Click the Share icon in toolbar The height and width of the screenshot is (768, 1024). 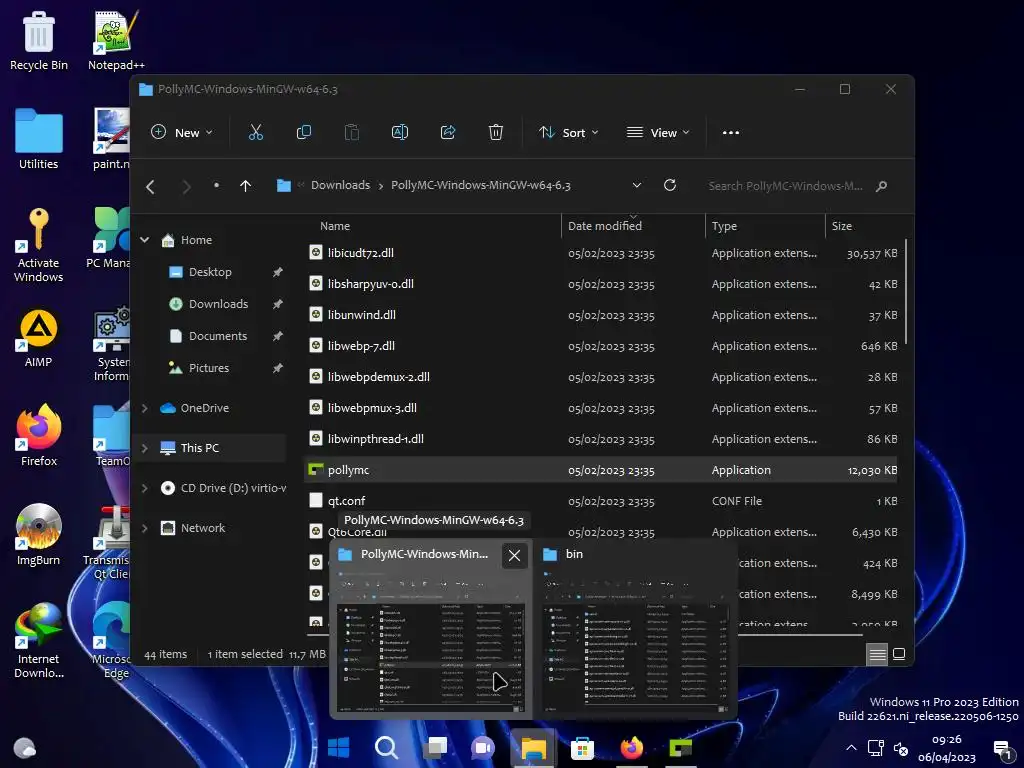pyautogui.click(x=448, y=133)
